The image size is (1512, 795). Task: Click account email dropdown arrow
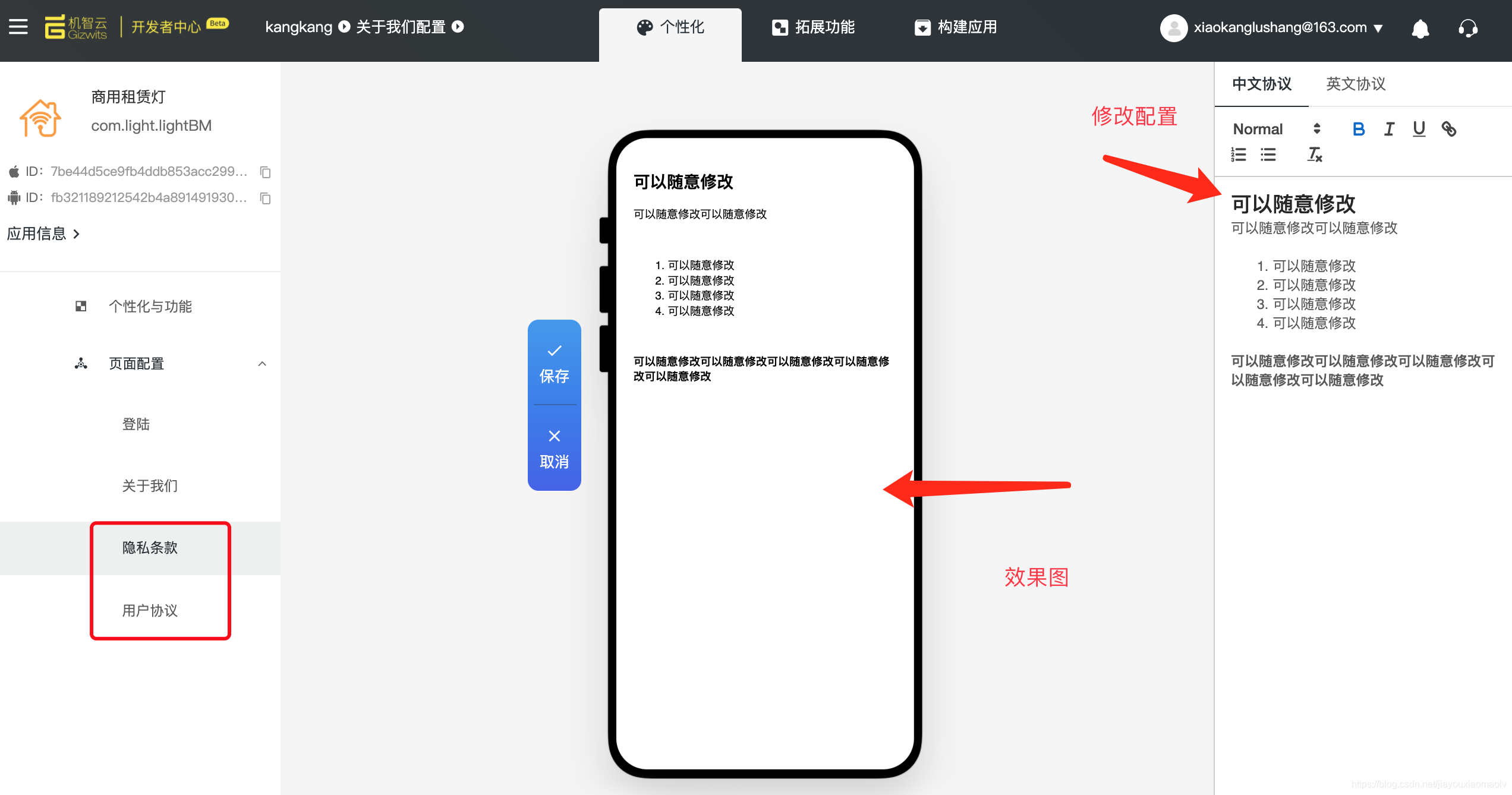(x=1383, y=27)
